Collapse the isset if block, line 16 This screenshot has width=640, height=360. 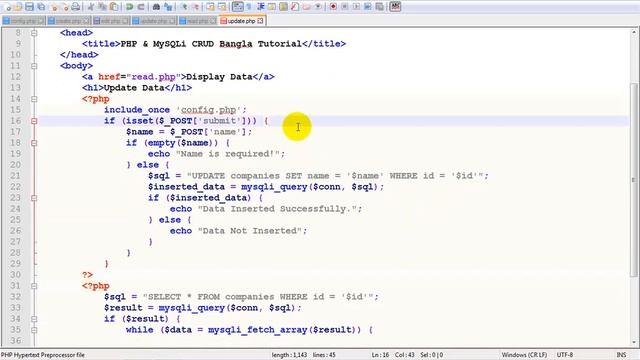coord(34,121)
